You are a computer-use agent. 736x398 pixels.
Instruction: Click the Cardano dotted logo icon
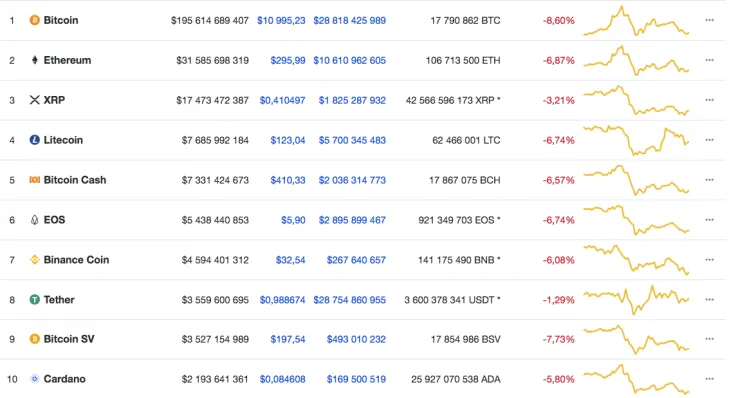tap(34, 379)
